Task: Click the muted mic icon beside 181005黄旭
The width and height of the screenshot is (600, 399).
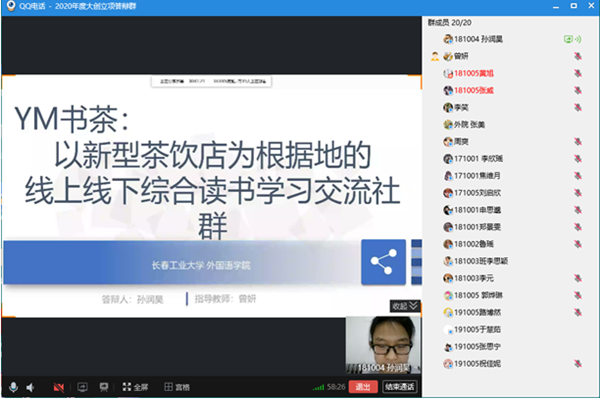Action: 578,73
